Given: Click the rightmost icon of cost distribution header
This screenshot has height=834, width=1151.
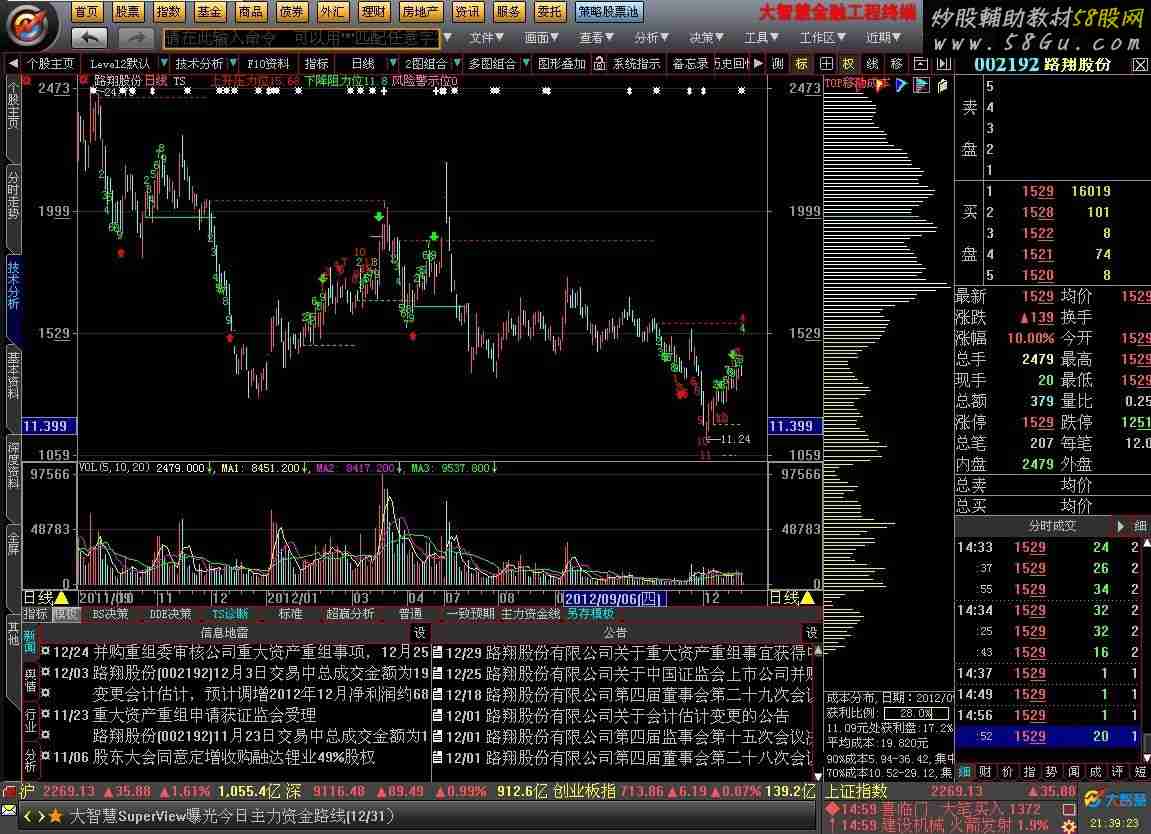Looking at the screenshot, I should click(x=943, y=85).
